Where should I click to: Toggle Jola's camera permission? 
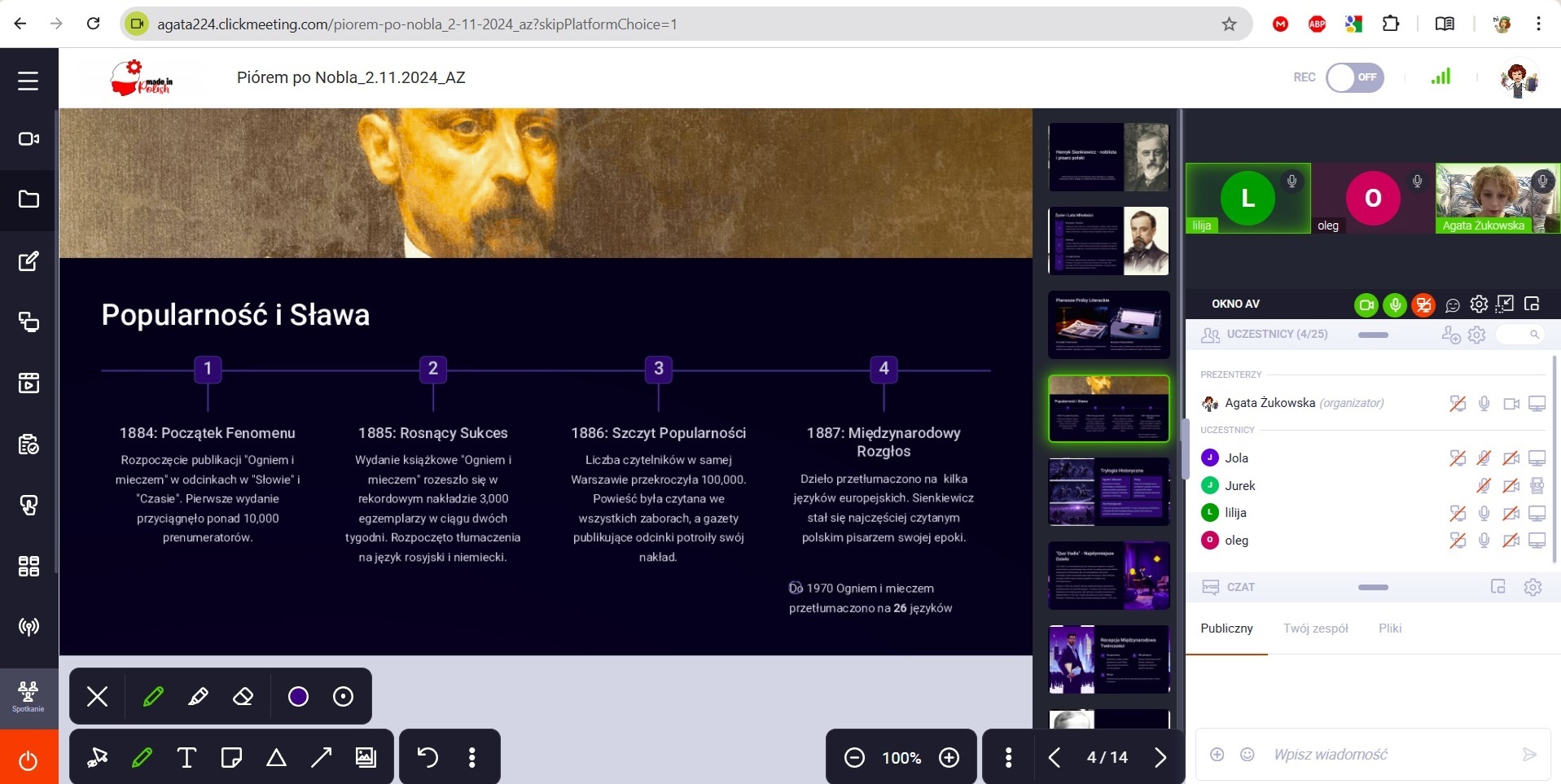coord(1511,458)
